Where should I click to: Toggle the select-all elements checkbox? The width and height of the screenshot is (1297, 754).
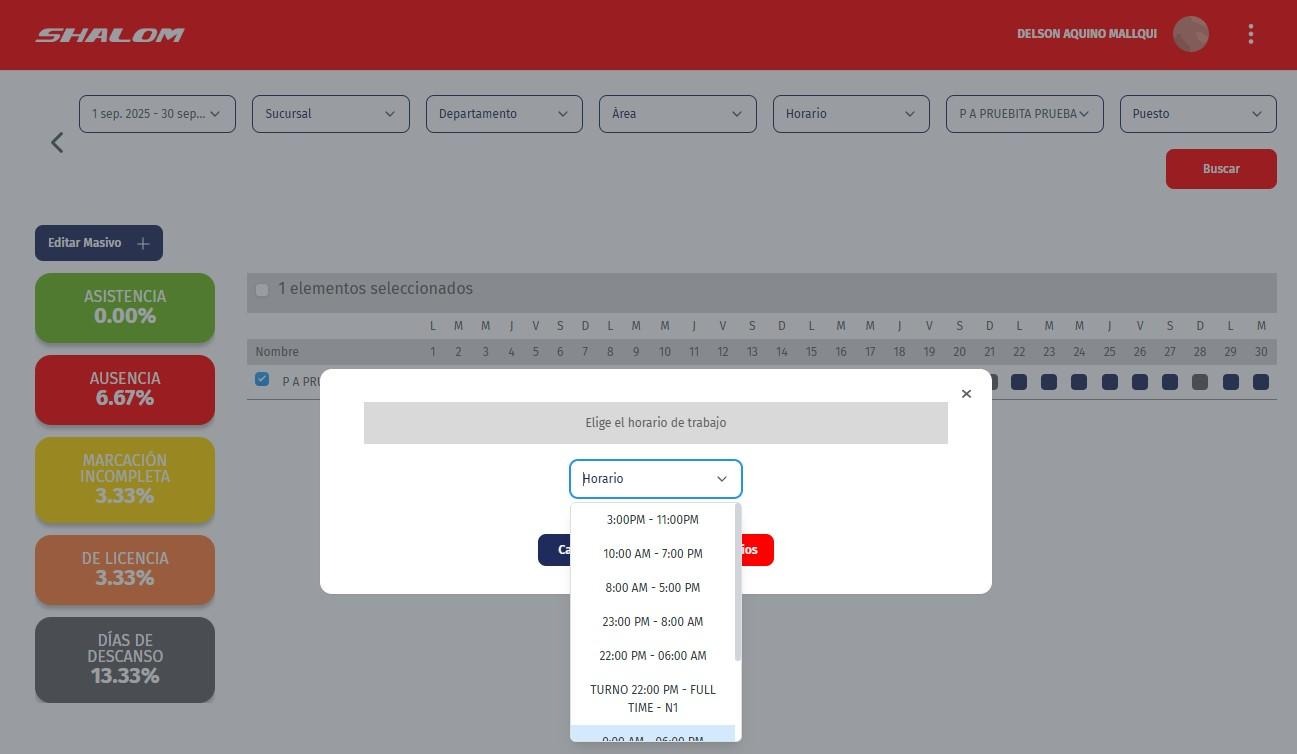point(262,290)
